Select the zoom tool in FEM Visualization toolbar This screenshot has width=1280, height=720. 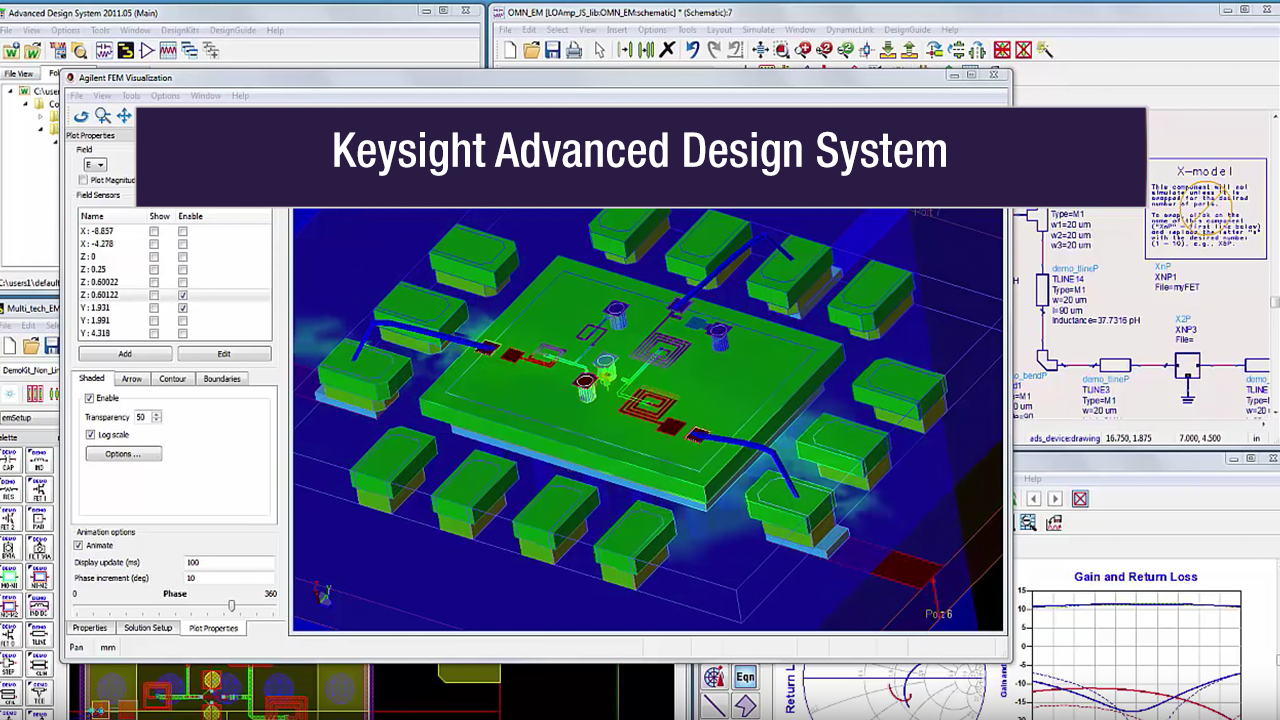pos(101,116)
